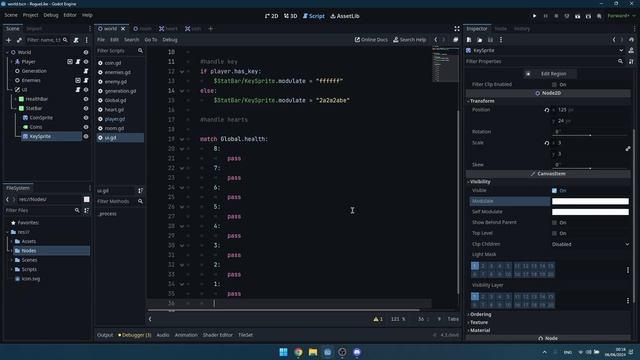Open the Output bottom panel
Image resolution: width=640 pixels, height=360 pixels.
point(105,335)
